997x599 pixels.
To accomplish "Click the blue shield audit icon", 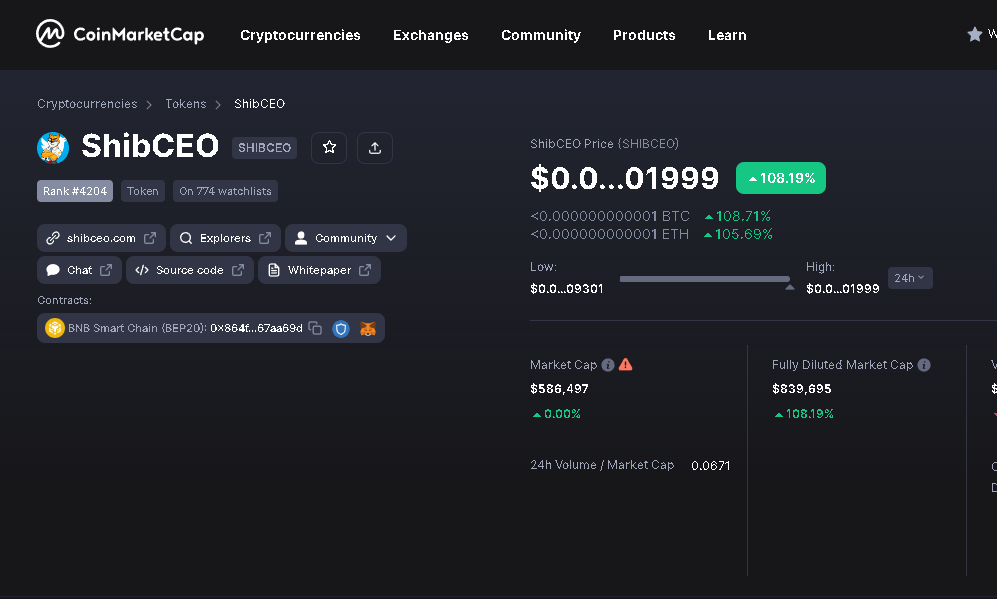I will (x=341, y=328).
